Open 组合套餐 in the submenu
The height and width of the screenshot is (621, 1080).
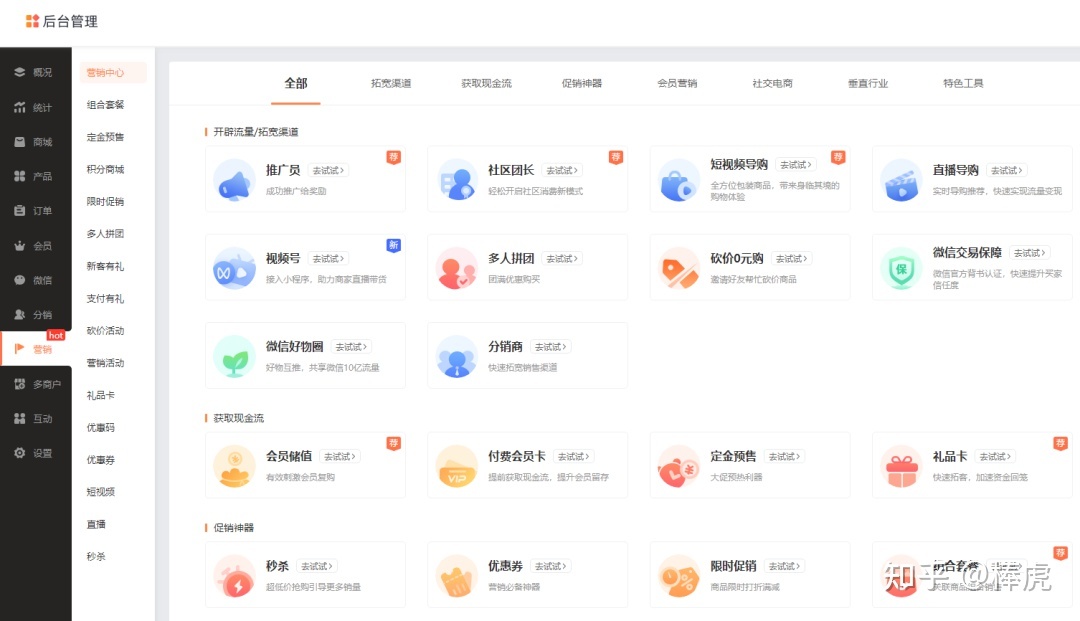[x=105, y=105]
